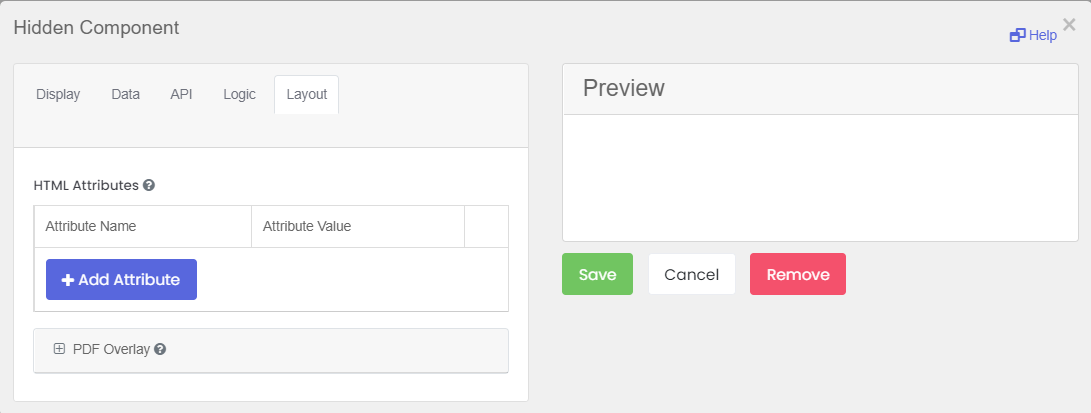Screen dimensions: 1091x413
Task: Open the Data tab
Action: coord(125,94)
